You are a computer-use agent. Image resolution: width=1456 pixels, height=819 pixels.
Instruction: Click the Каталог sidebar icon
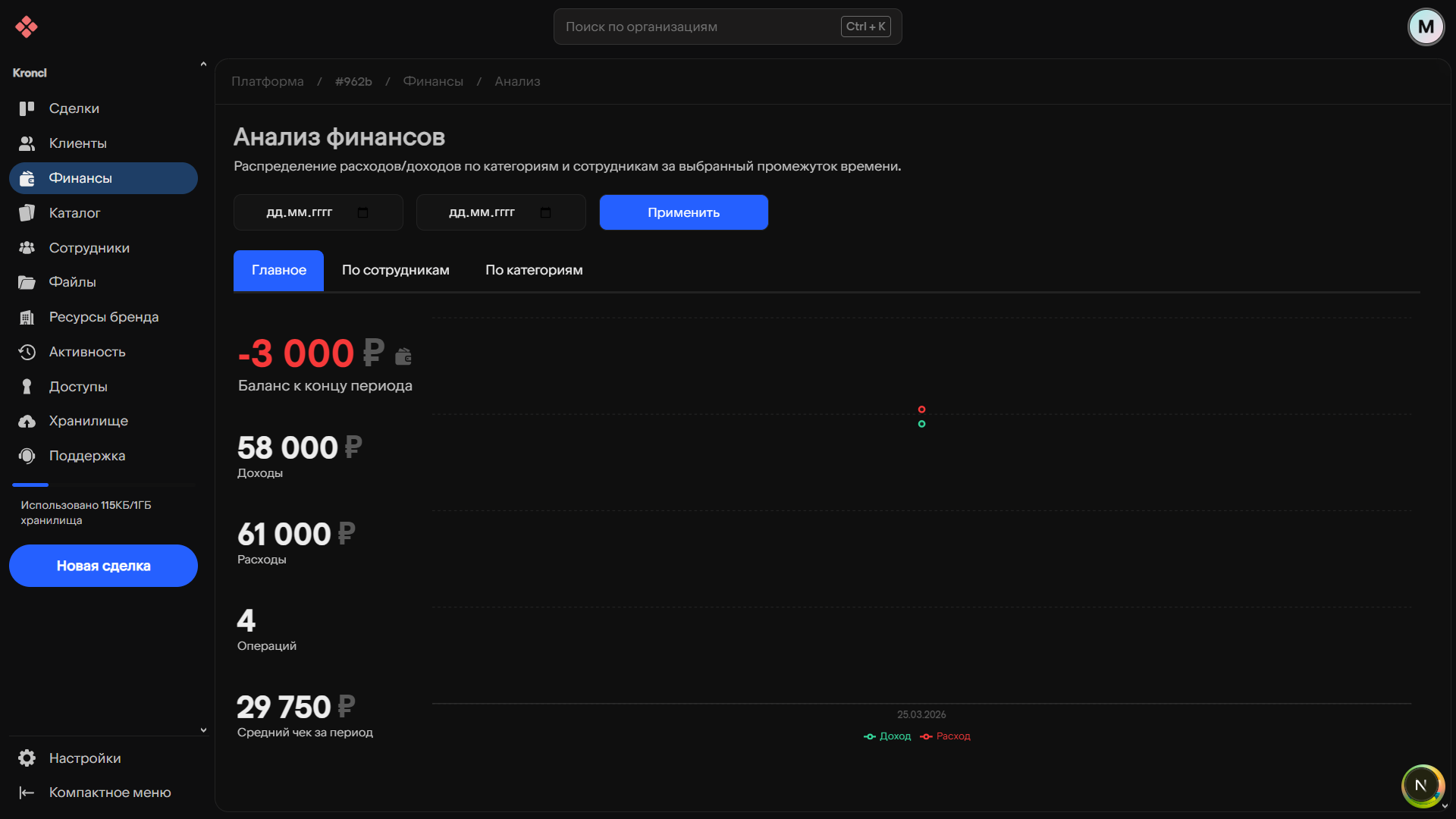(x=27, y=213)
